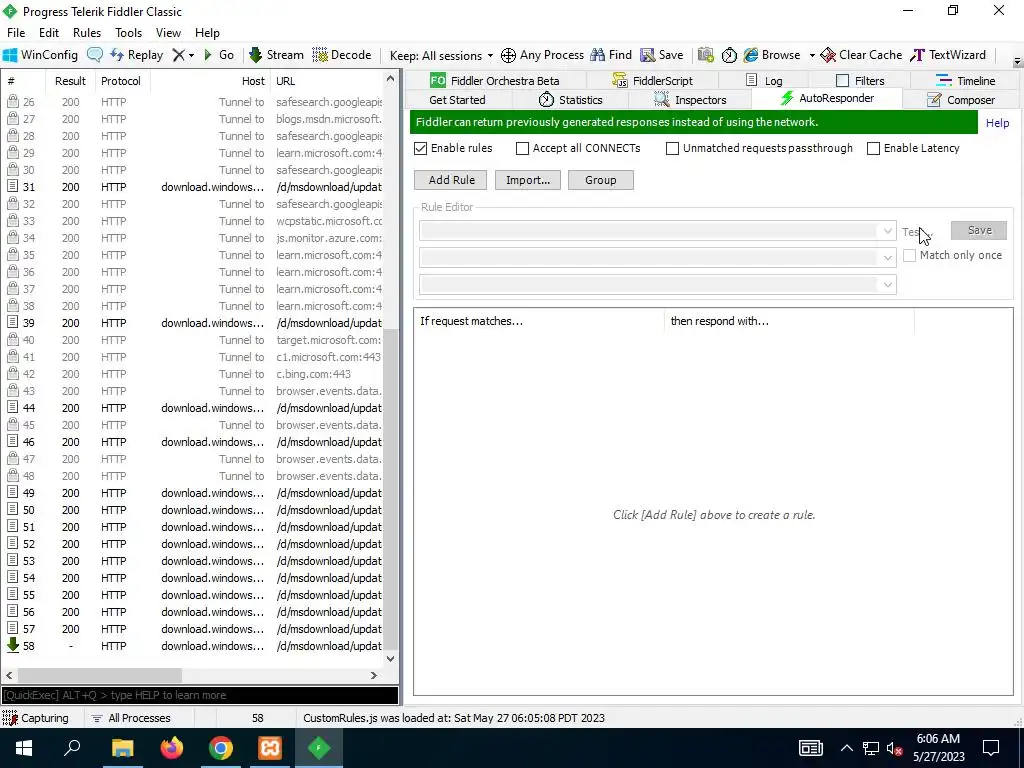Switch to the Composer tab
This screenshot has height=768, width=1024.
[961, 100]
